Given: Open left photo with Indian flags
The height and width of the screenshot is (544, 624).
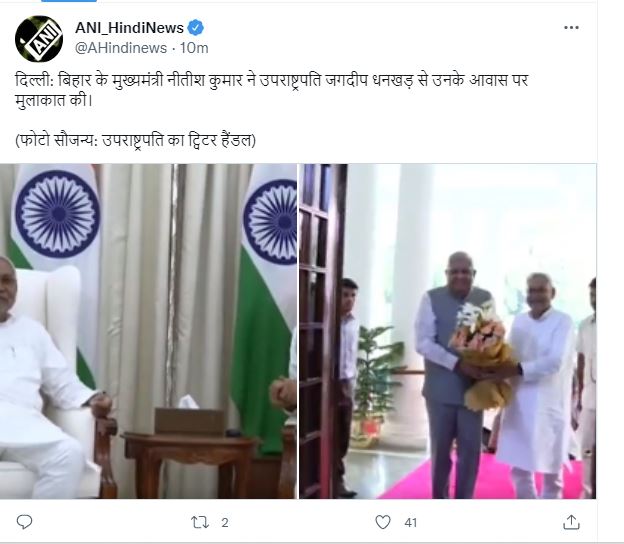Looking at the screenshot, I should (x=148, y=331).
